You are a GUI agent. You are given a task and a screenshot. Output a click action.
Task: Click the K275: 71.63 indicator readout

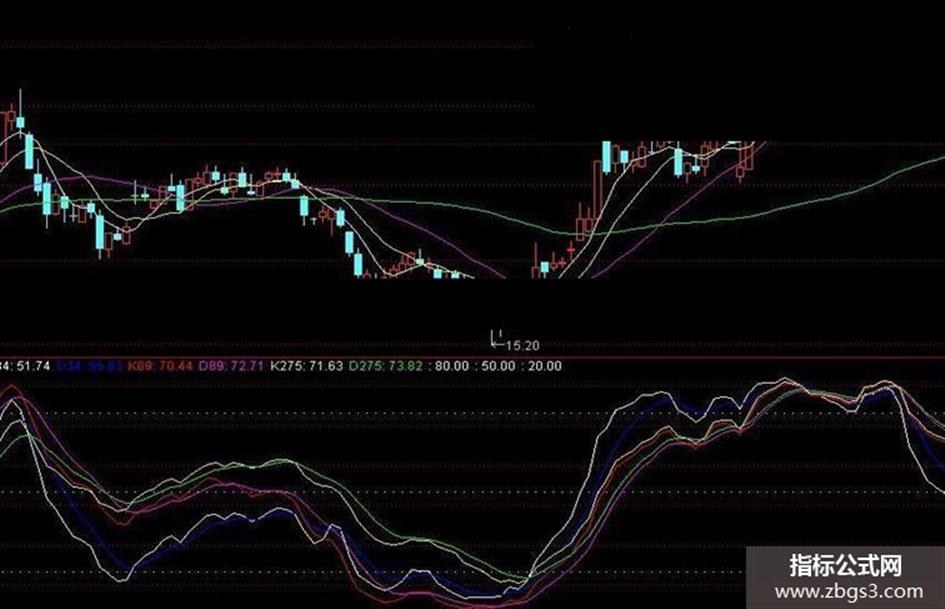tap(306, 366)
